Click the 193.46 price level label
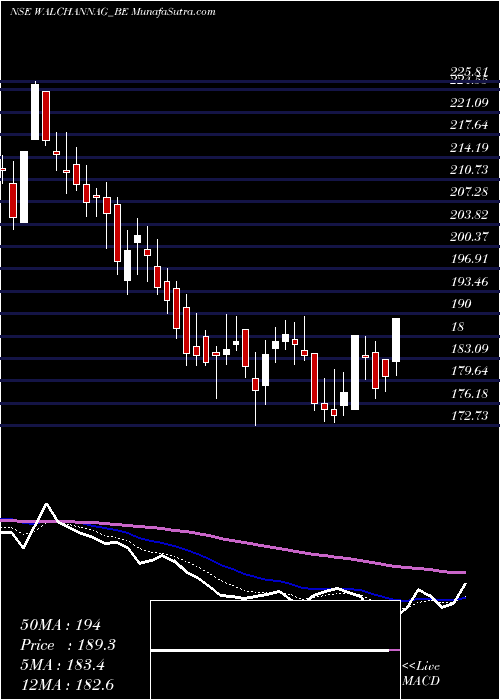Image resolution: width=500 pixels, height=700 pixels. pyautogui.click(x=469, y=282)
